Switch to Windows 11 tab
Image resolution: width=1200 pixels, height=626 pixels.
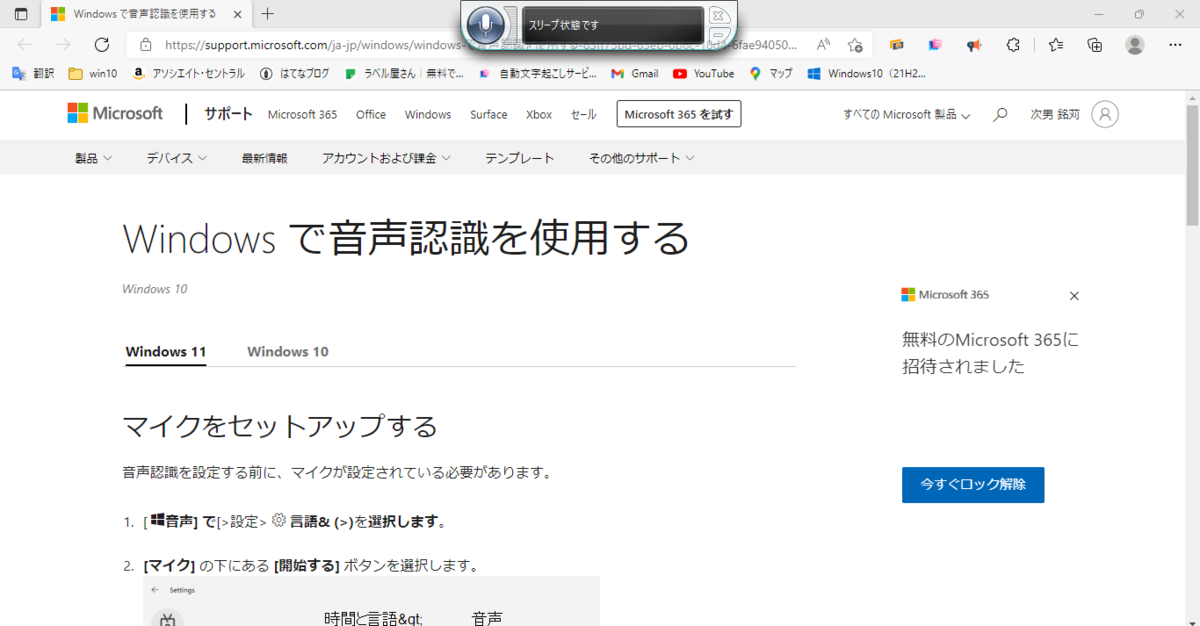pyautogui.click(x=166, y=352)
